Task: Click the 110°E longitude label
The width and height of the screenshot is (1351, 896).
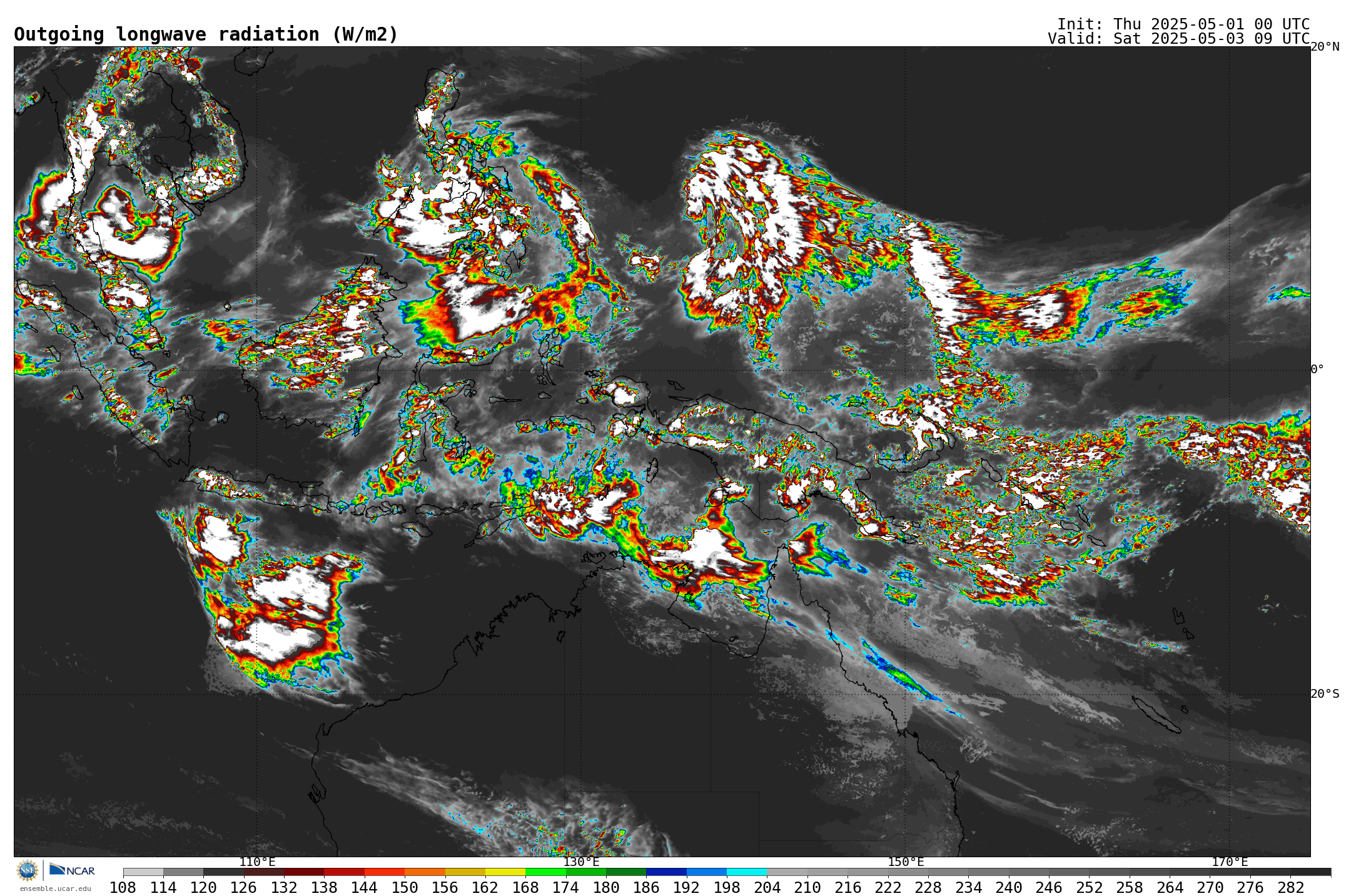Action: click(257, 862)
